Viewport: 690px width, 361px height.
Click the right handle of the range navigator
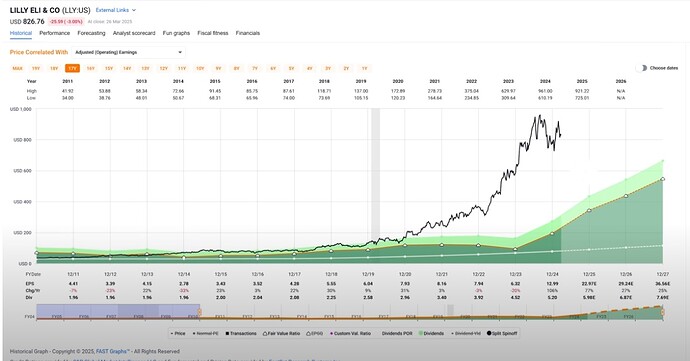(662, 312)
